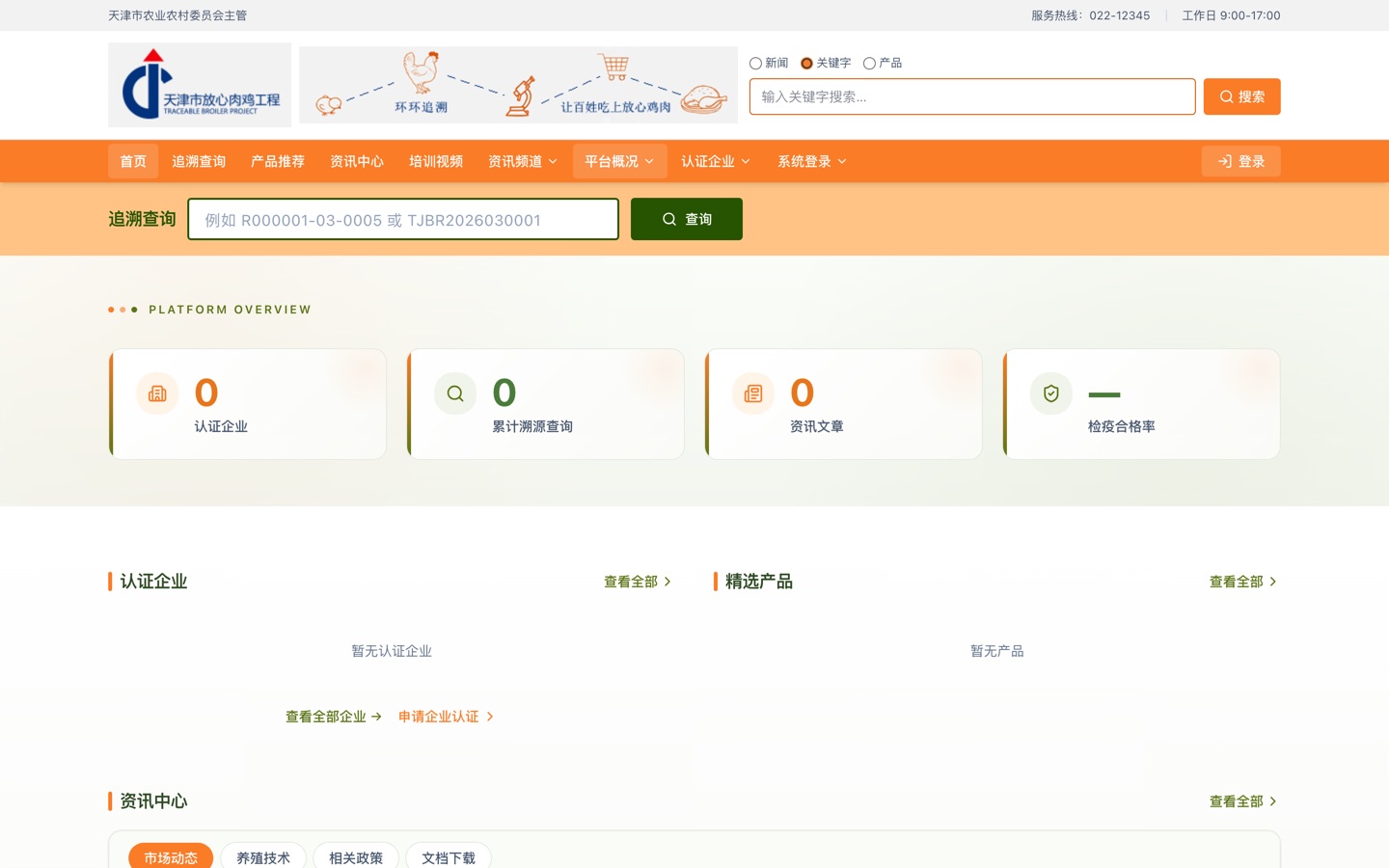This screenshot has width=1389, height=868.
Task: Click the 天津市农业农村委员会主管 text
Action: click(x=177, y=15)
